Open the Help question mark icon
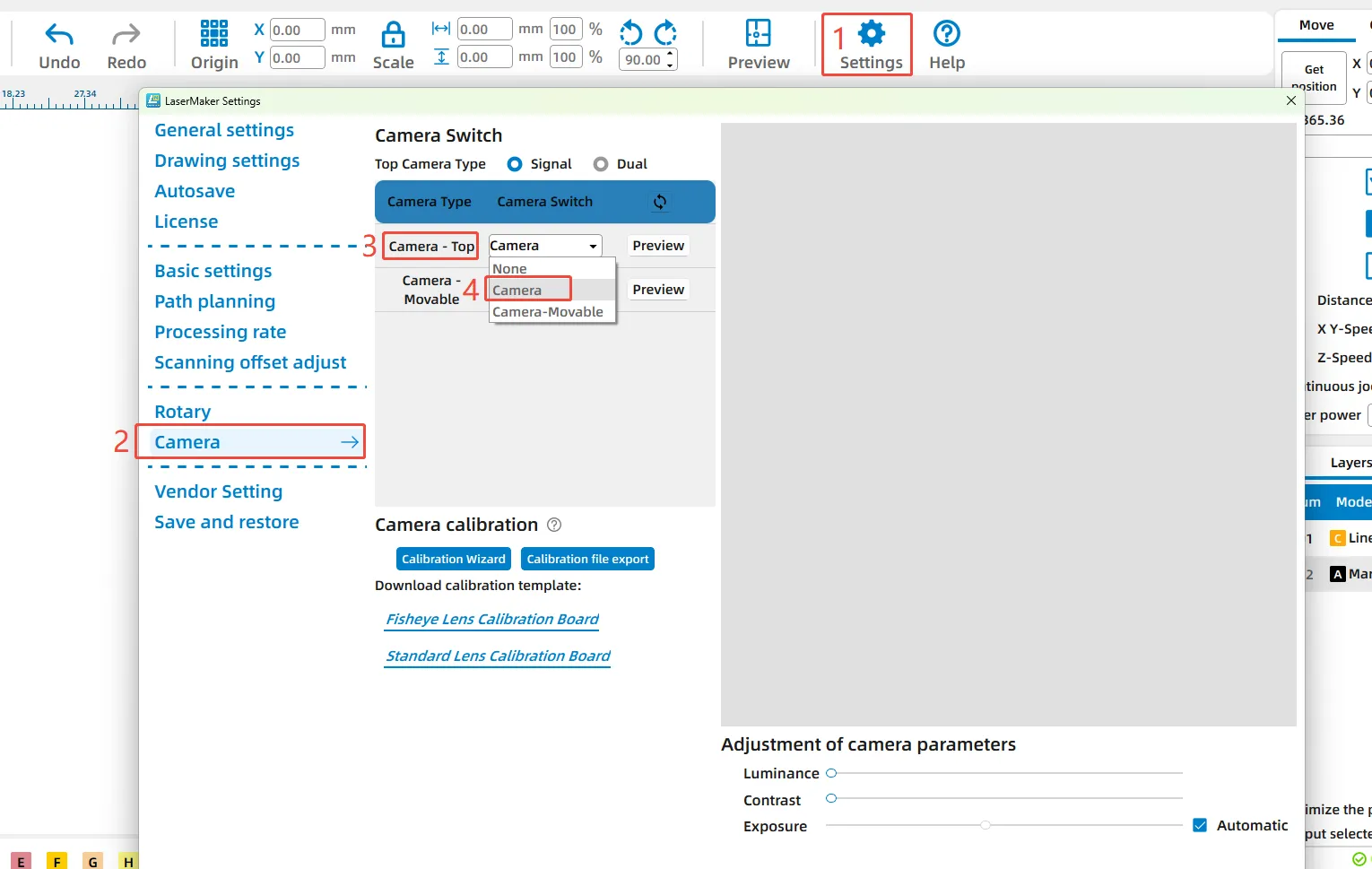Viewport: 1372px width, 869px height. pyautogui.click(x=946, y=34)
